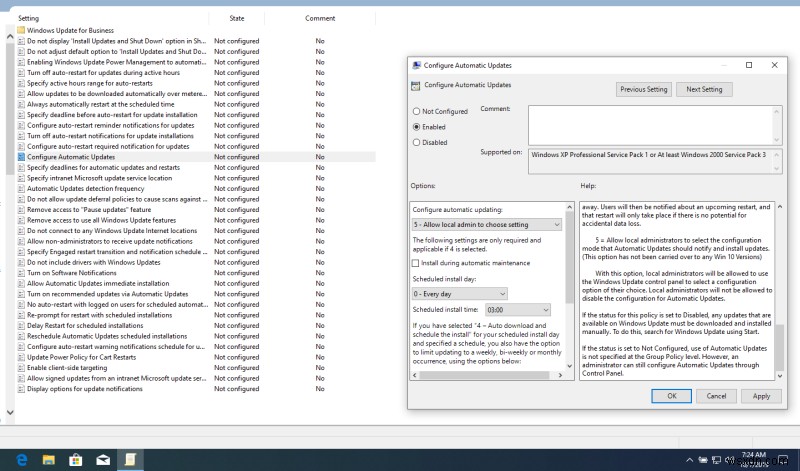Click the network icon in system tray

pos(716,460)
